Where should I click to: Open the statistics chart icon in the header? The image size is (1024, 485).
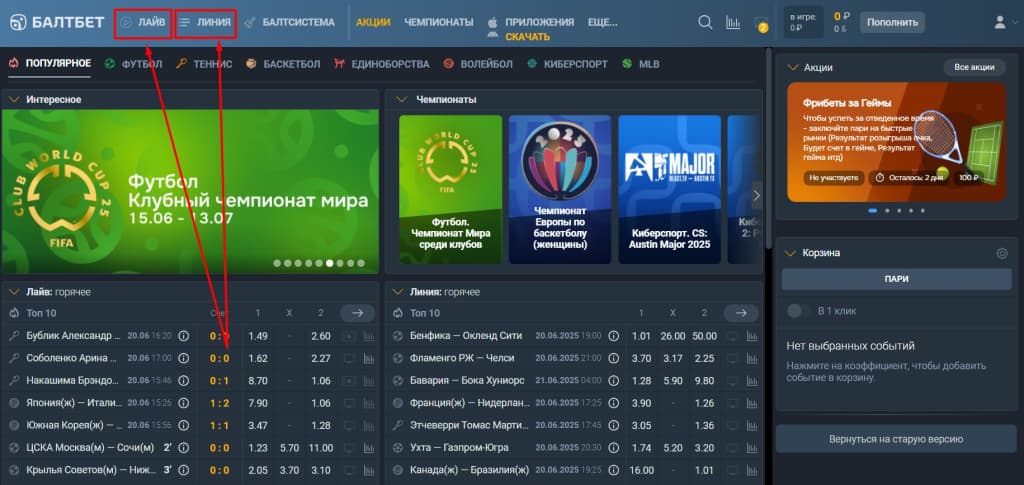point(733,23)
